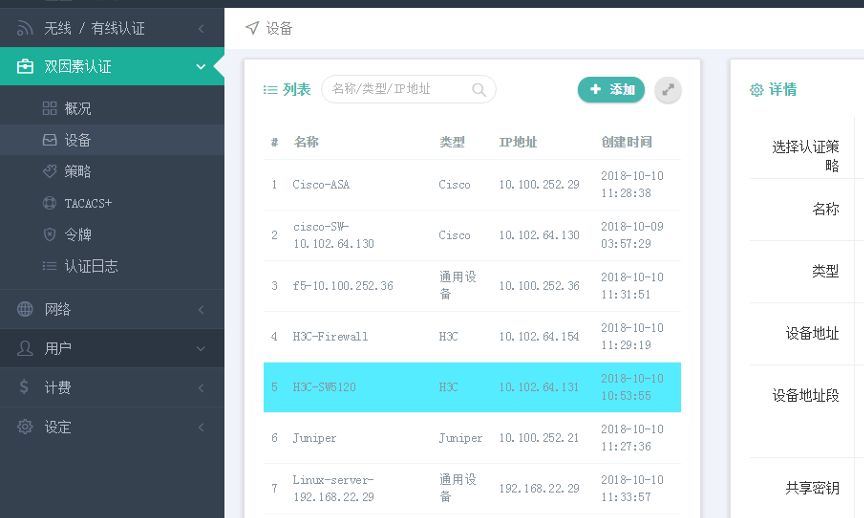The height and width of the screenshot is (518, 864).
Task: Toggle the 用户 menu chevron
Action: click(x=201, y=348)
